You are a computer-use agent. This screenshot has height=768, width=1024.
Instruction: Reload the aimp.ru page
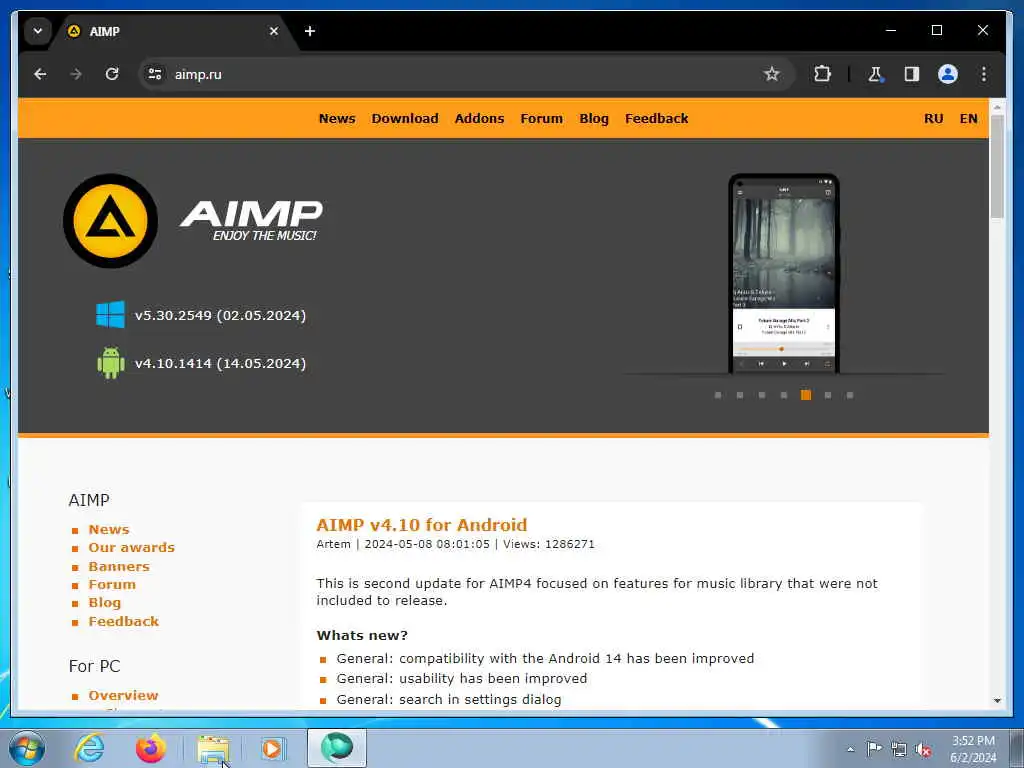click(x=112, y=74)
